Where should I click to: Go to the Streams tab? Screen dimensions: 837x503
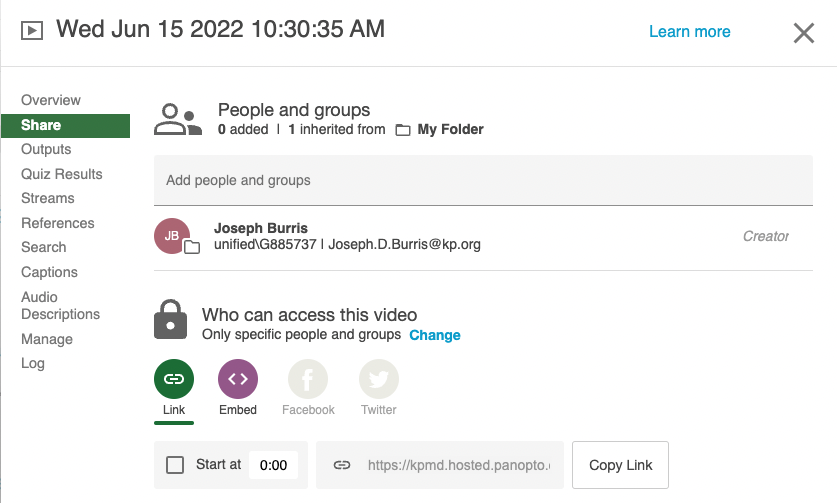pos(48,198)
